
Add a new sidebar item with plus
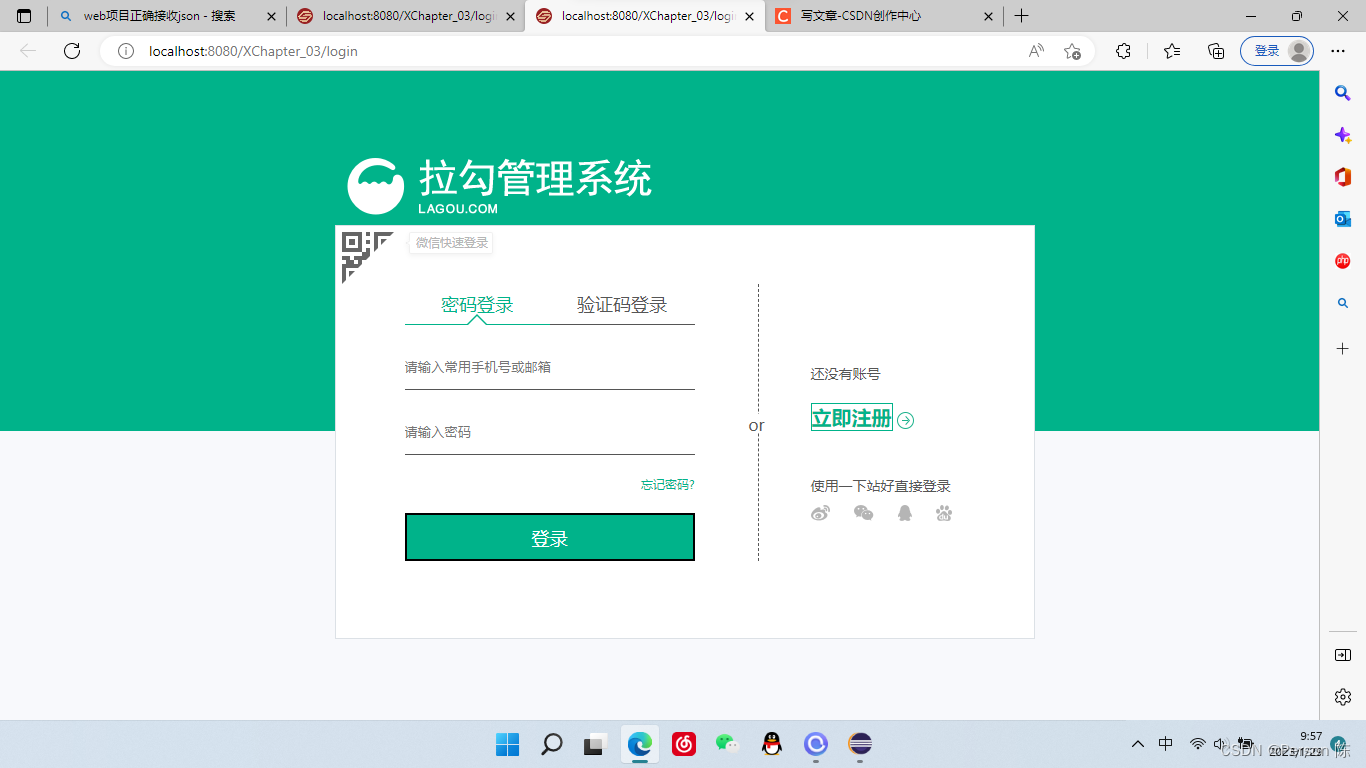coord(1343,348)
